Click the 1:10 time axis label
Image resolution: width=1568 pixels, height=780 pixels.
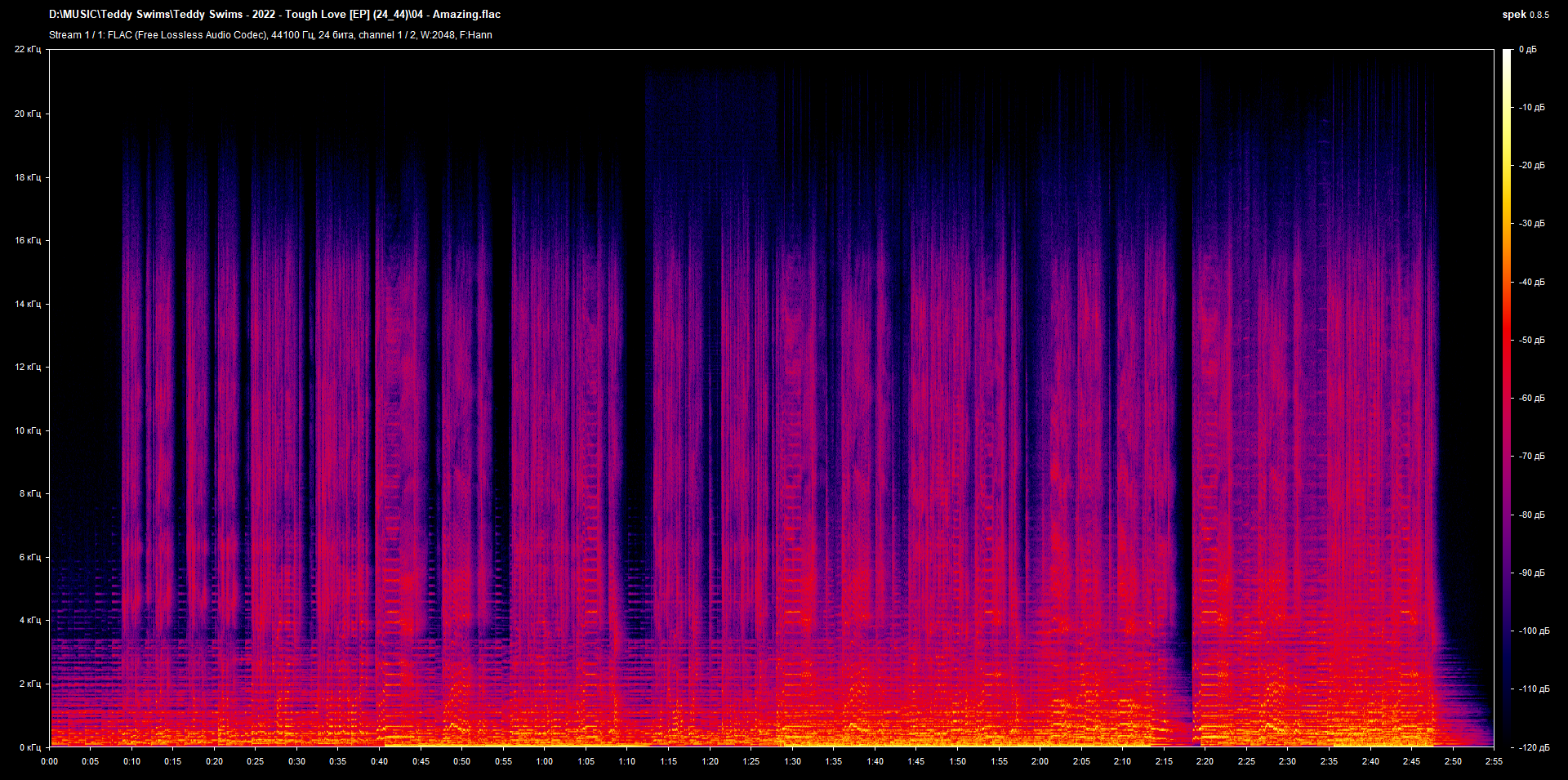click(x=627, y=761)
